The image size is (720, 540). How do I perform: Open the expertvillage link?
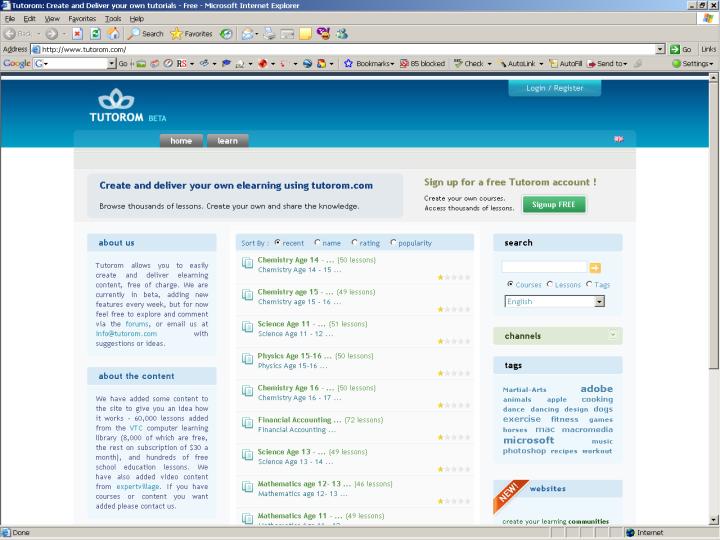point(138,486)
